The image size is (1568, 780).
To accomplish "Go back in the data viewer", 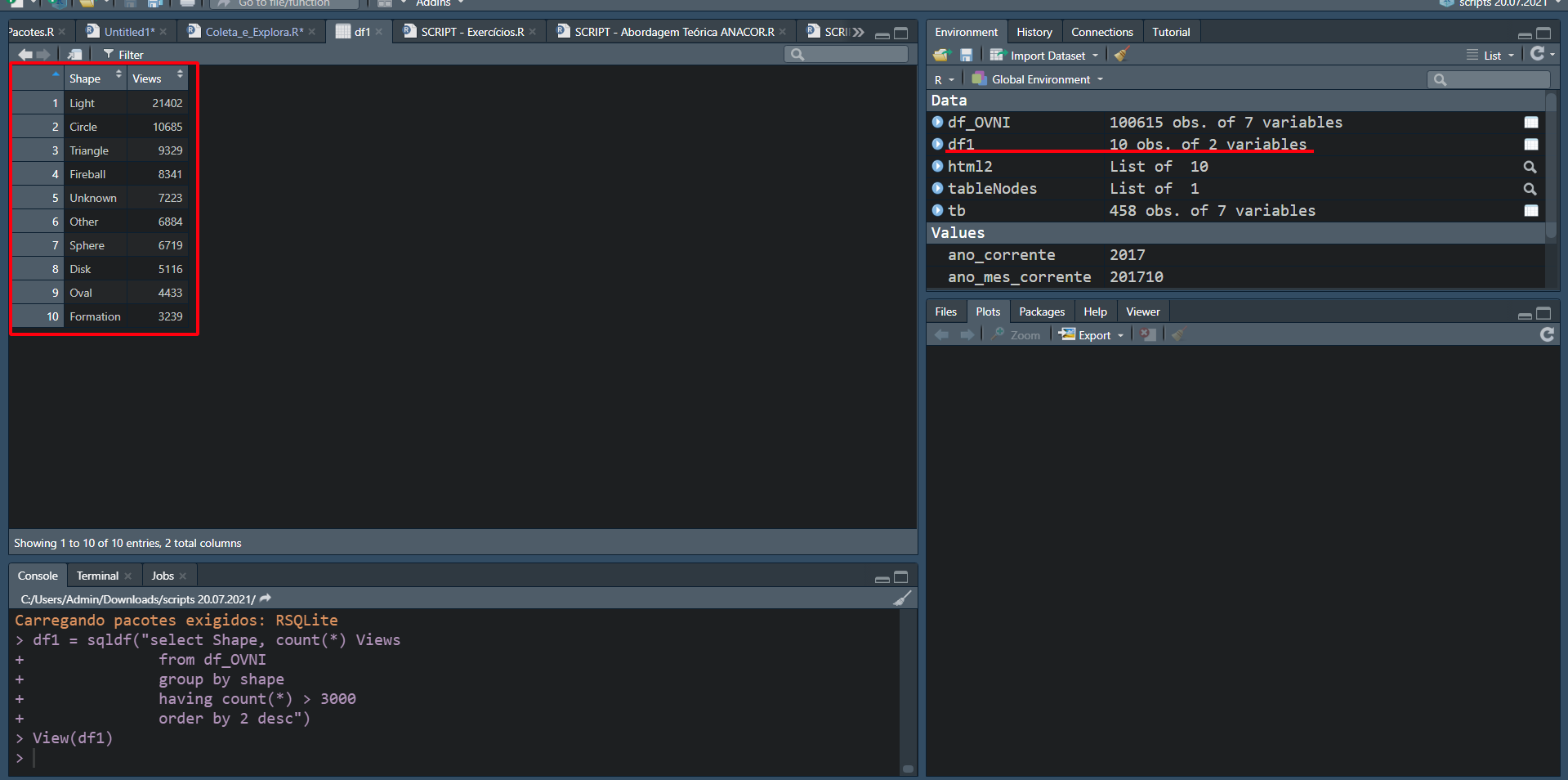I will pos(25,55).
